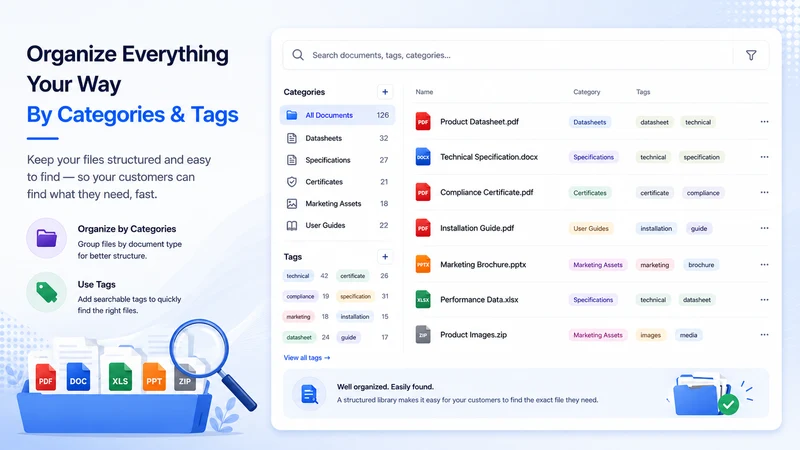Screen dimensions: 800x450
Task: Click the Datasheets badge on Product Datasheet.pdf
Action: click(x=590, y=122)
